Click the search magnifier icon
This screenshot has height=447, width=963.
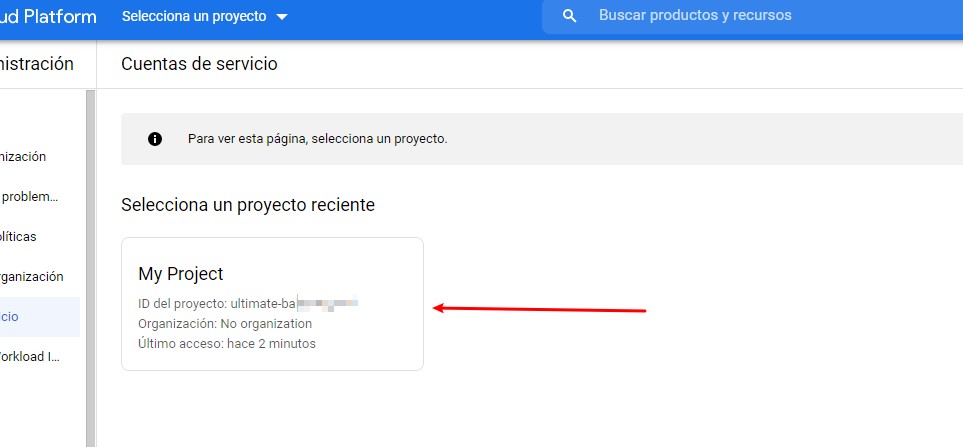point(569,17)
